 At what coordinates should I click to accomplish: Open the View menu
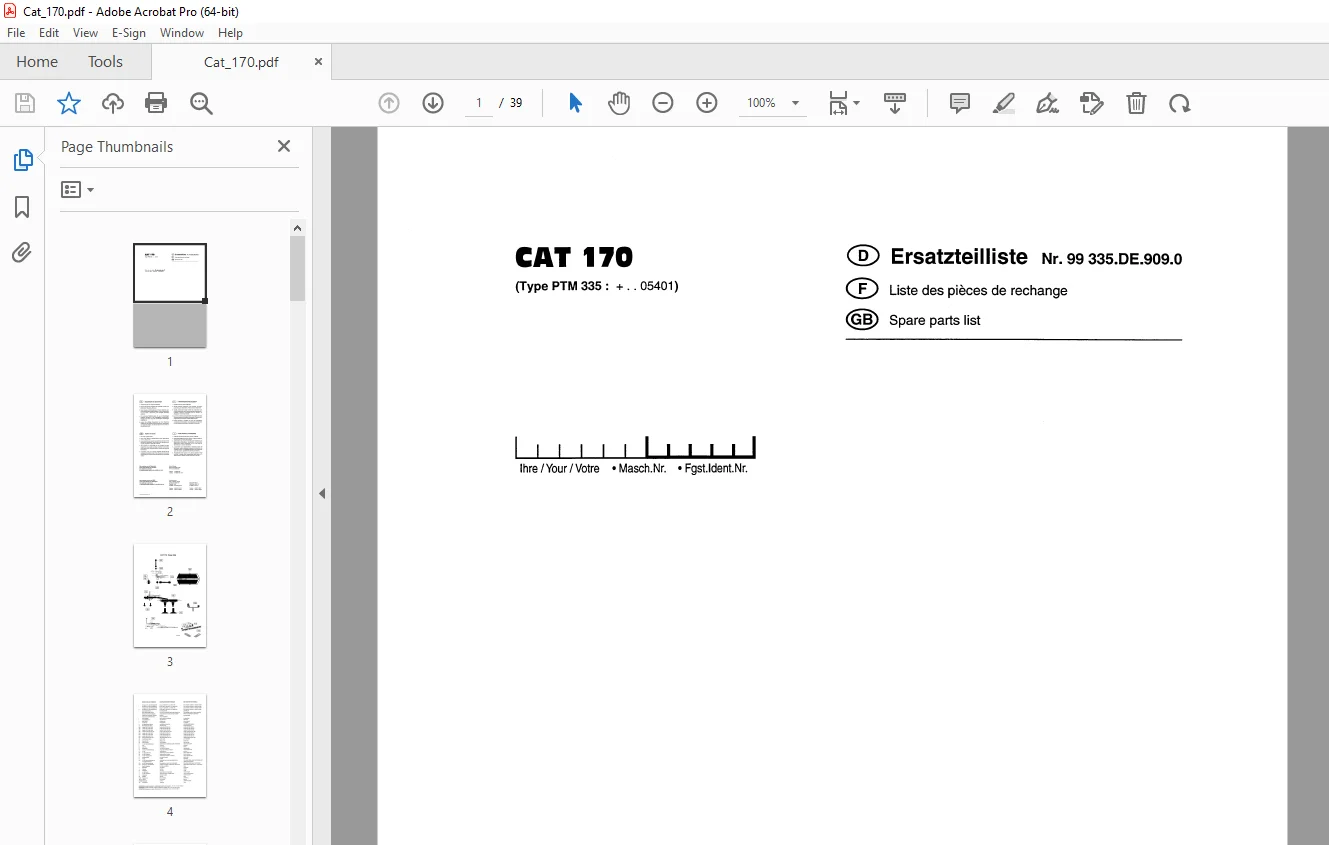pyautogui.click(x=86, y=33)
